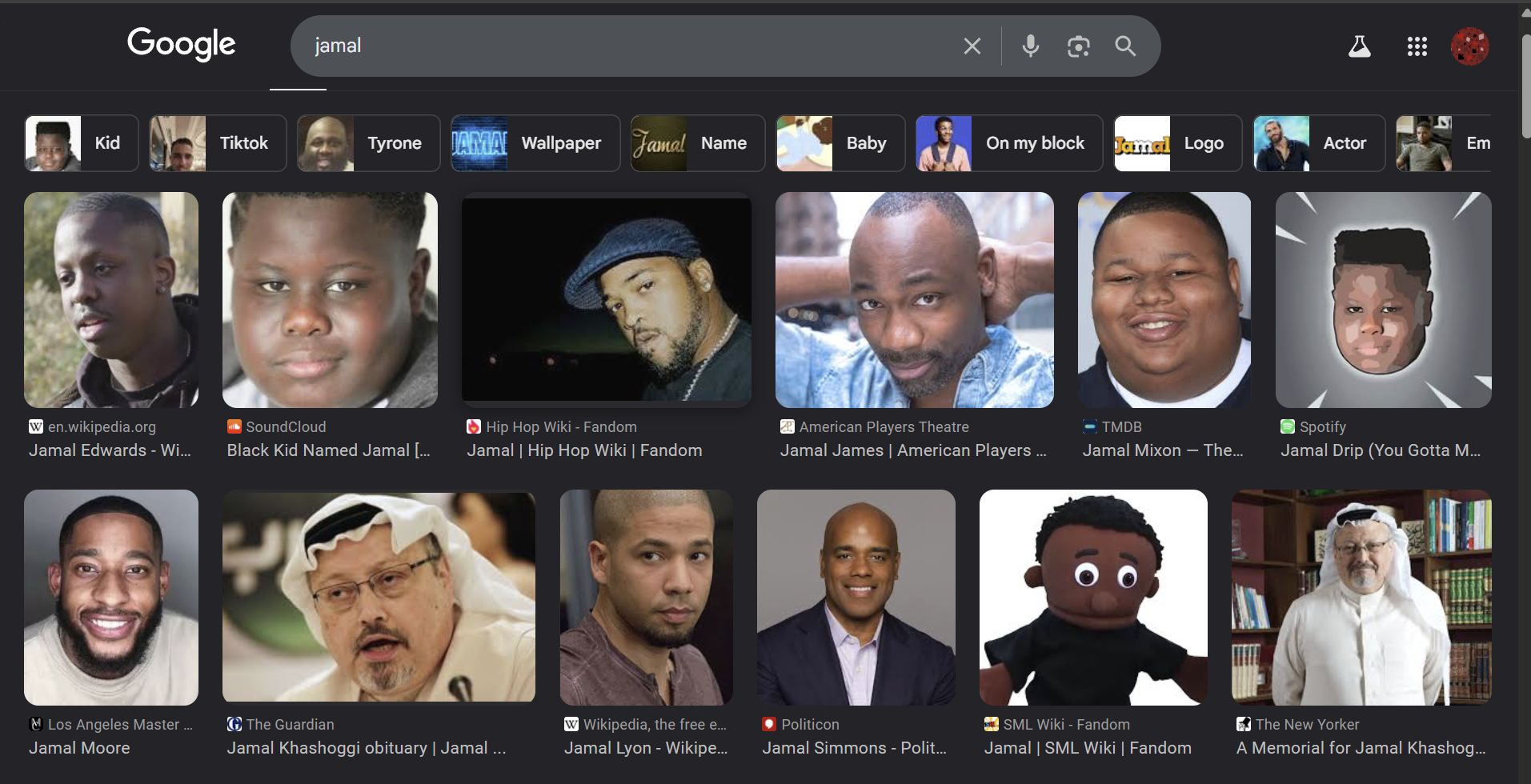Open Search Labs flask icon

click(x=1359, y=46)
